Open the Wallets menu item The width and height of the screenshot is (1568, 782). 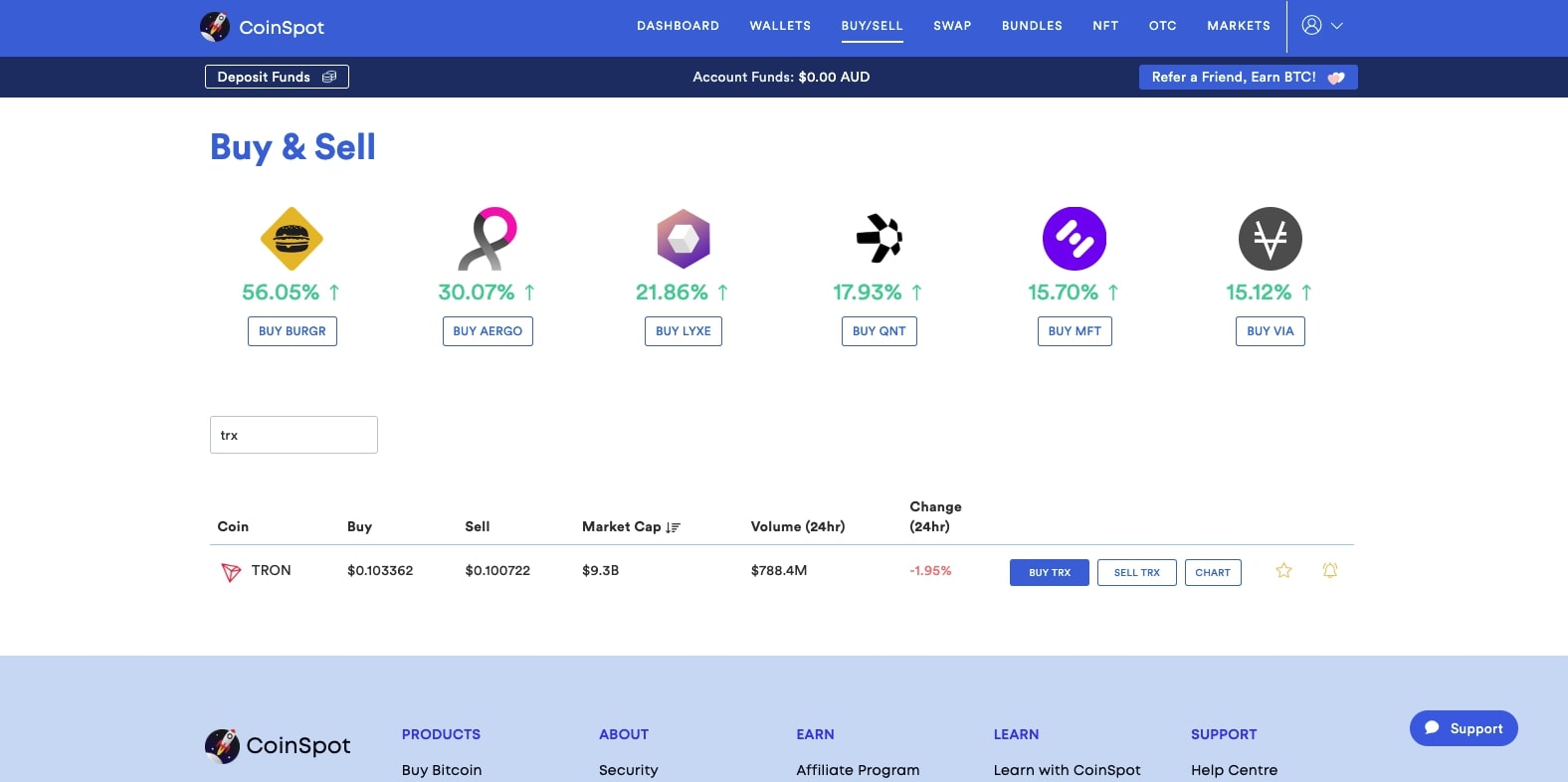coord(780,26)
